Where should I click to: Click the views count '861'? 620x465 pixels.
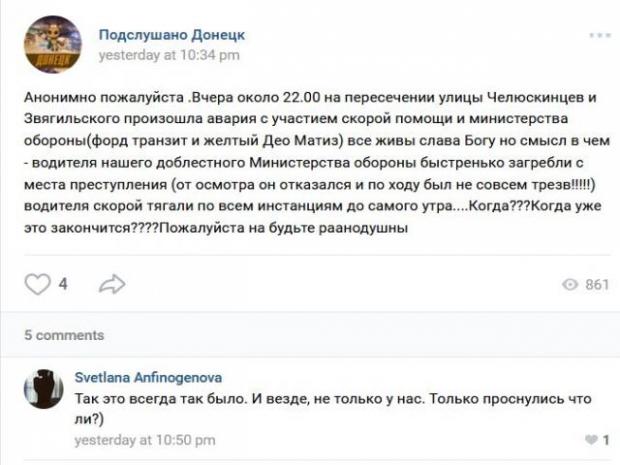tap(597, 285)
